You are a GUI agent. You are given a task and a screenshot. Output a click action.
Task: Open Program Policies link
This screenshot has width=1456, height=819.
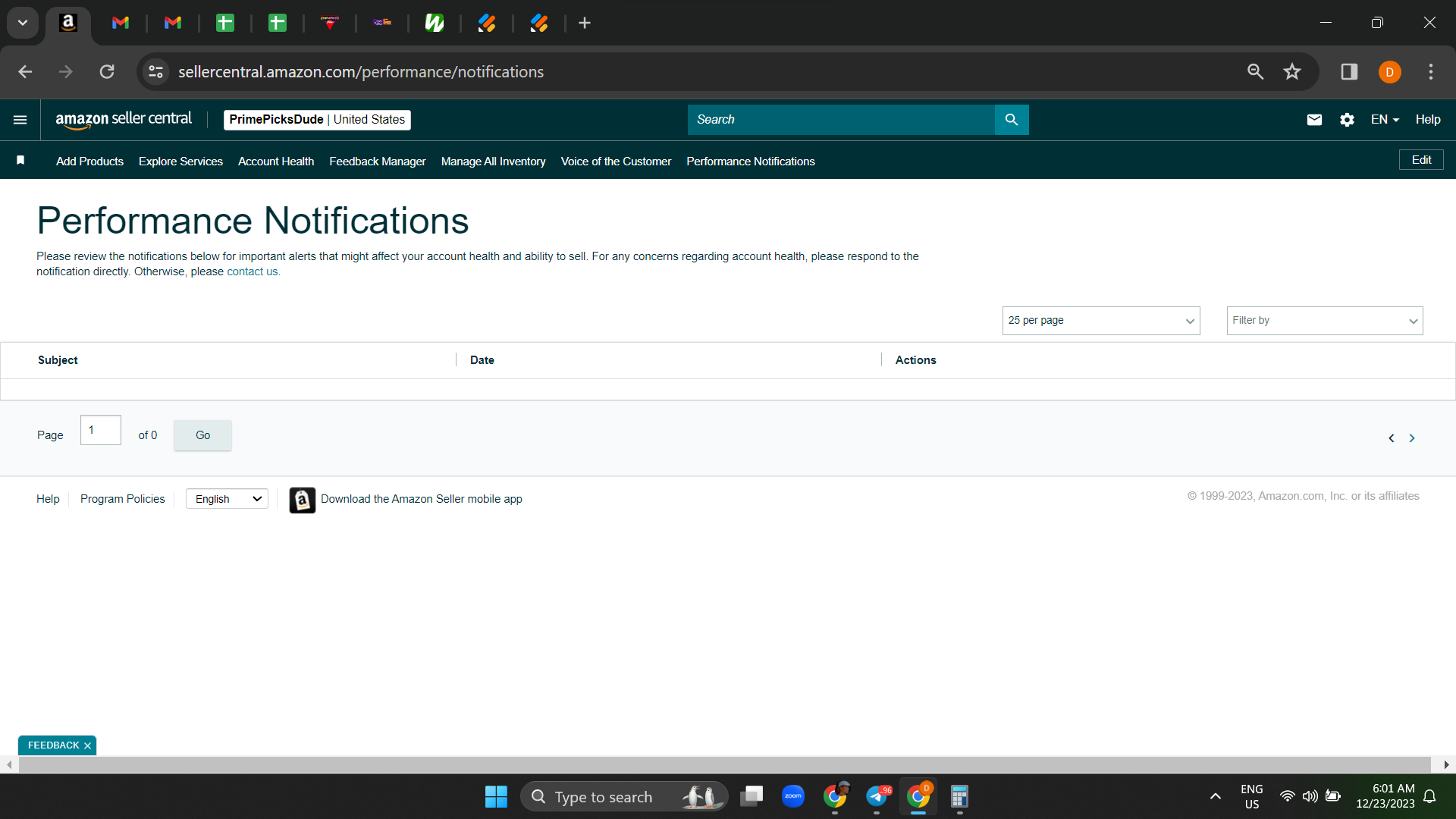click(123, 499)
